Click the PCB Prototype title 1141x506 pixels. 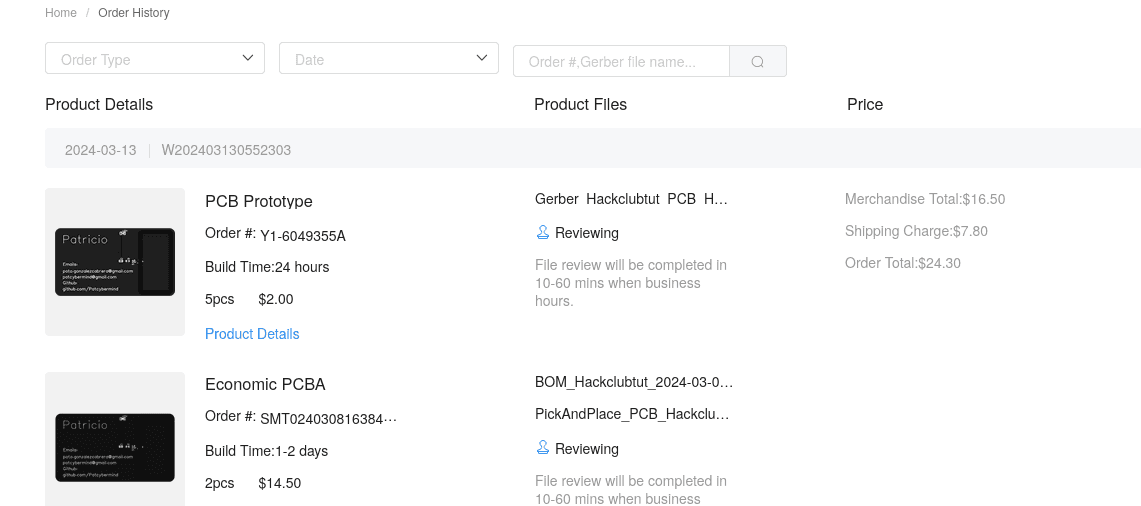pyautogui.click(x=259, y=201)
